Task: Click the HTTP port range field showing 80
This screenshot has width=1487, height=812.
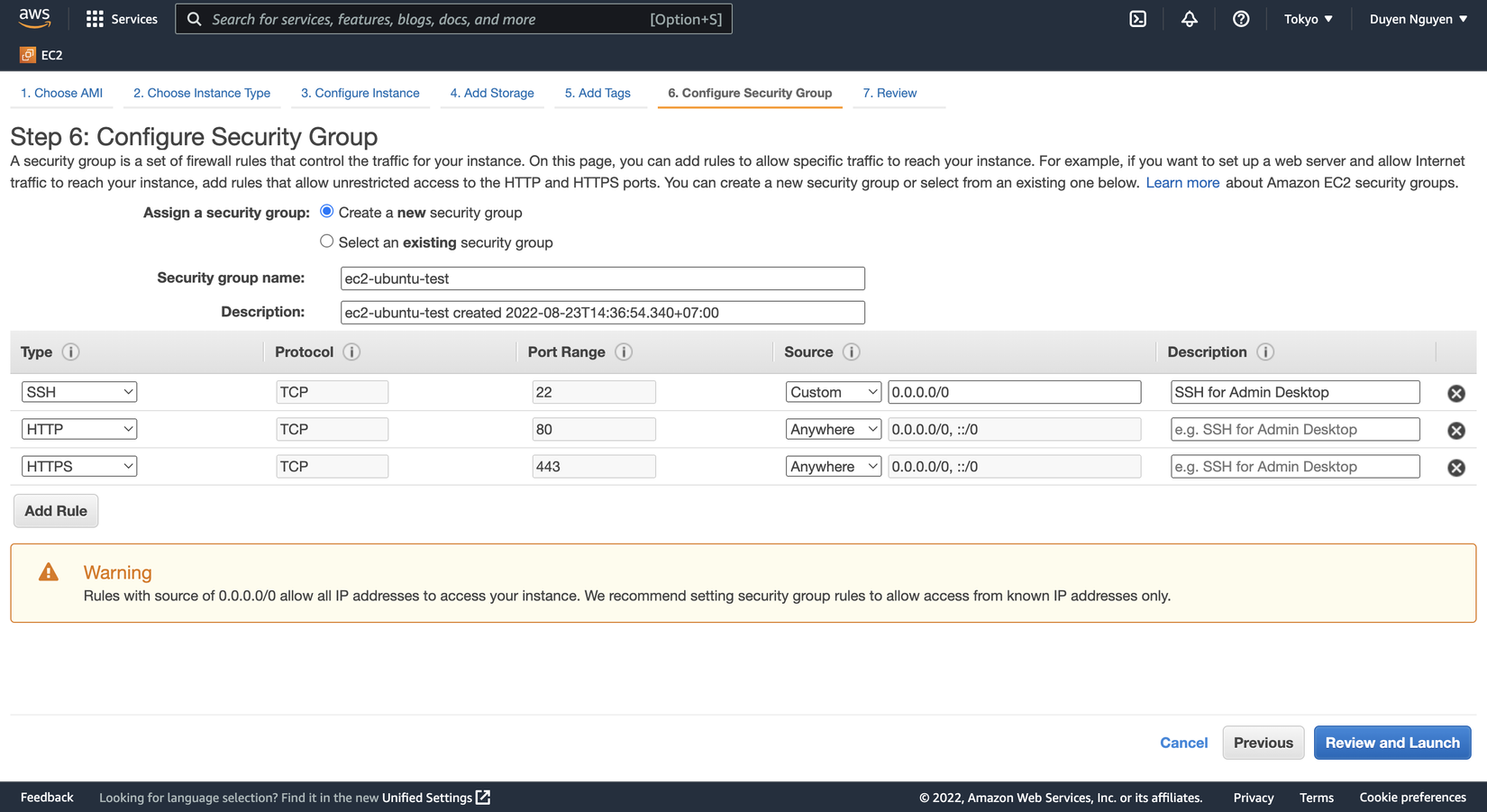Action: click(x=594, y=429)
